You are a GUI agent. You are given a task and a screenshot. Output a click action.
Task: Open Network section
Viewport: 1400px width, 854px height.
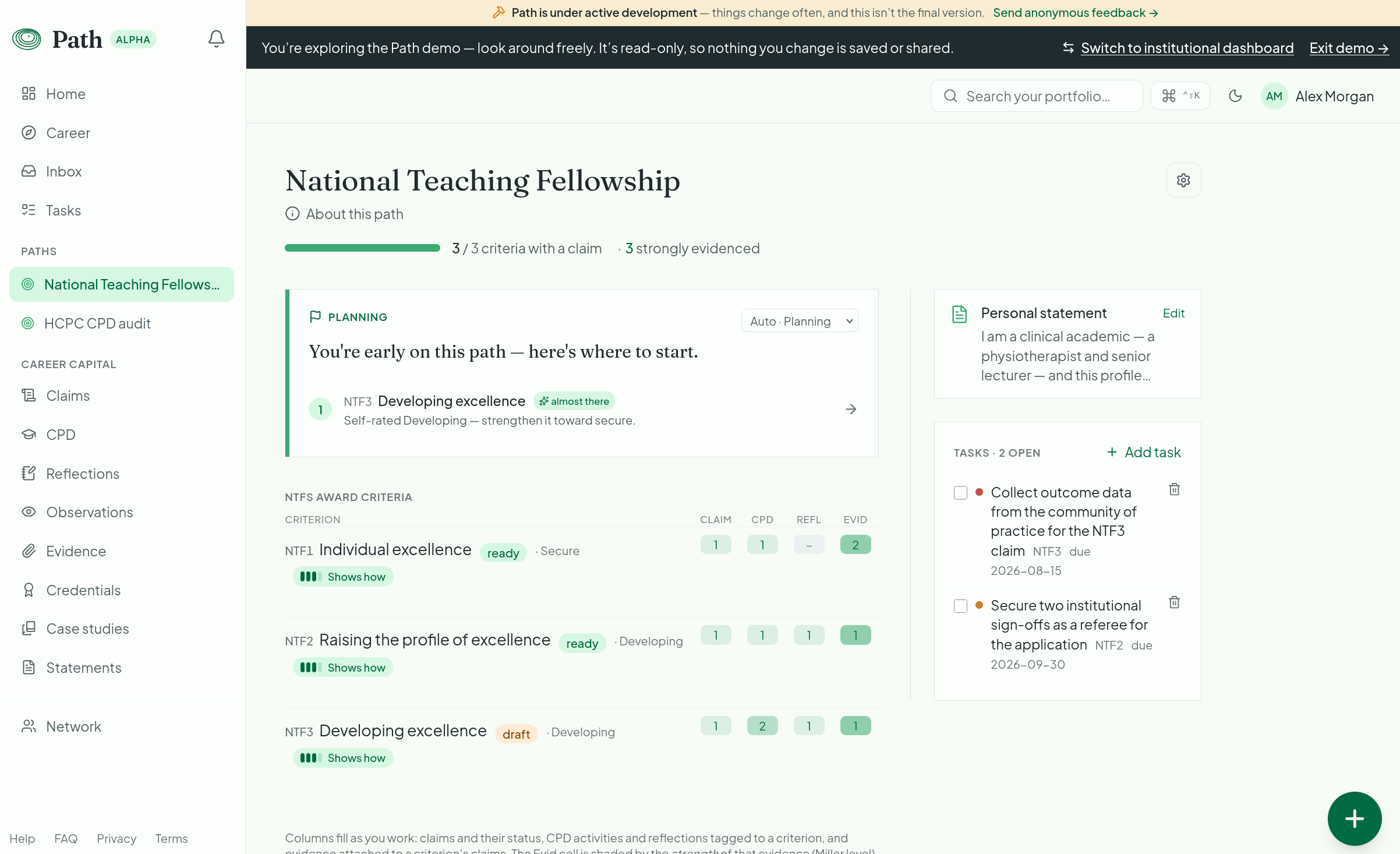(x=122, y=726)
